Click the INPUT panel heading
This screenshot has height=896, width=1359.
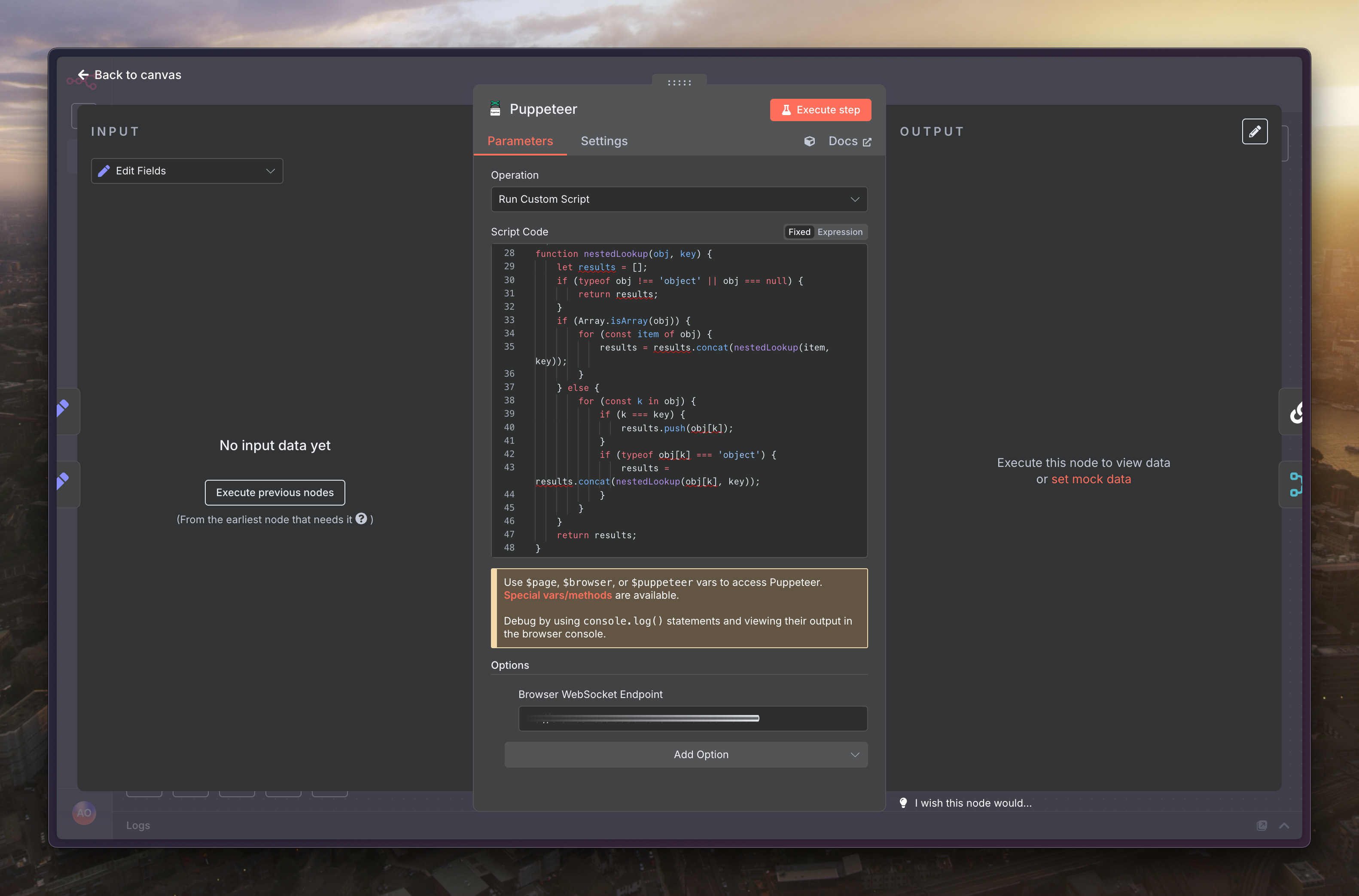point(115,131)
